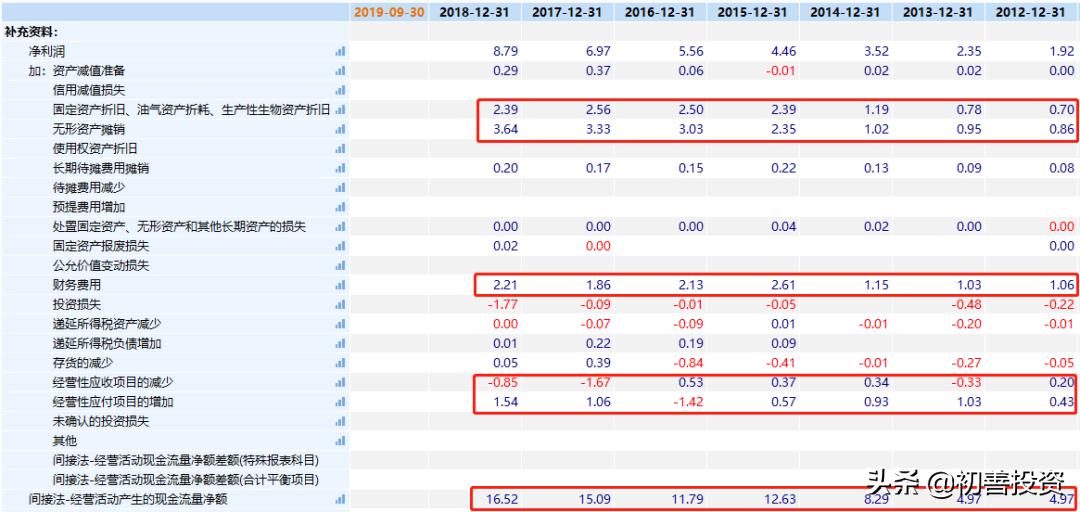Open chart icon for 加：资产减值准备 row
This screenshot has width=1080, height=512.
tap(340, 70)
